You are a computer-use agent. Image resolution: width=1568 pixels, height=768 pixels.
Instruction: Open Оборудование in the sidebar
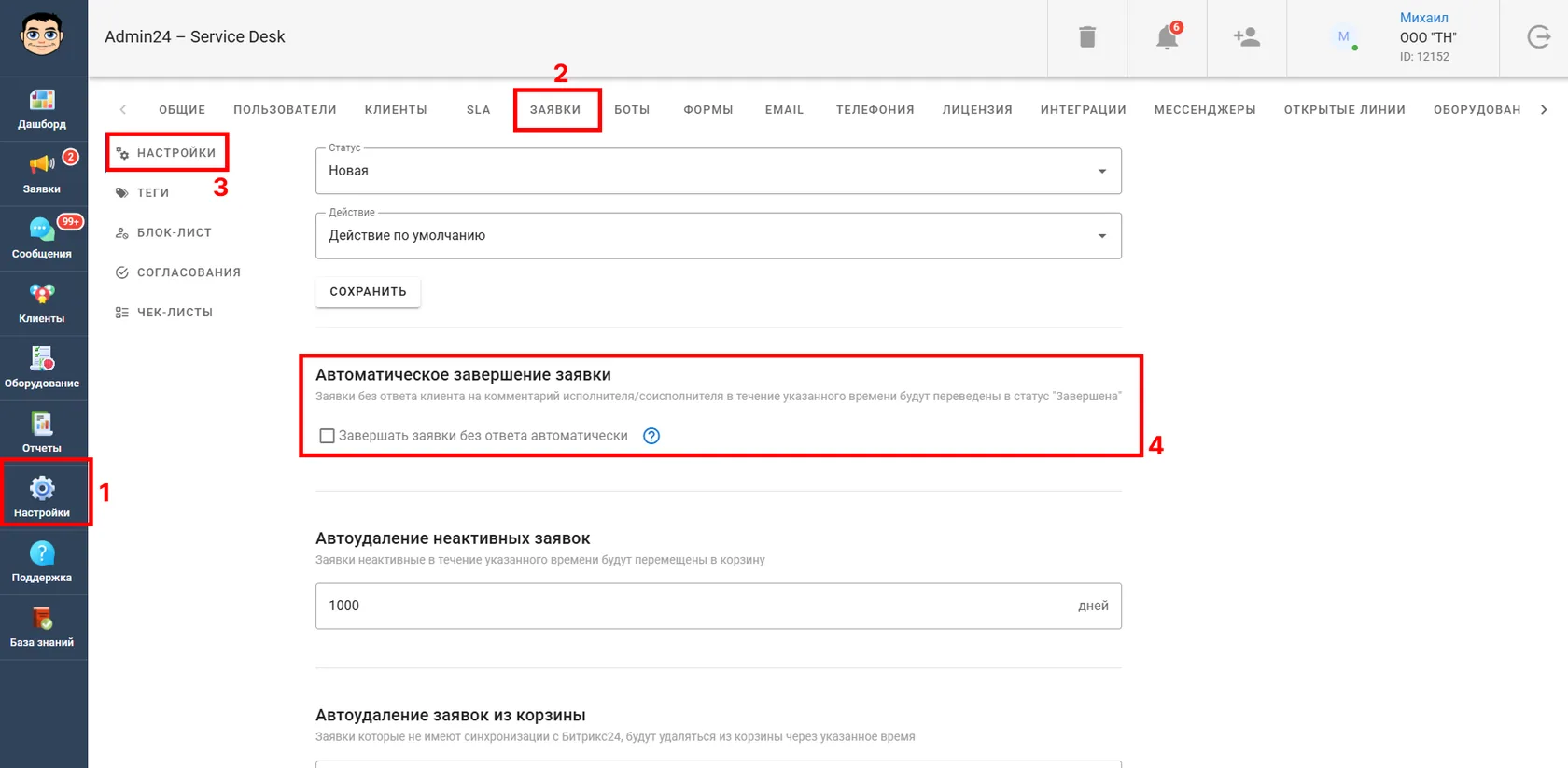pyautogui.click(x=42, y=369)
